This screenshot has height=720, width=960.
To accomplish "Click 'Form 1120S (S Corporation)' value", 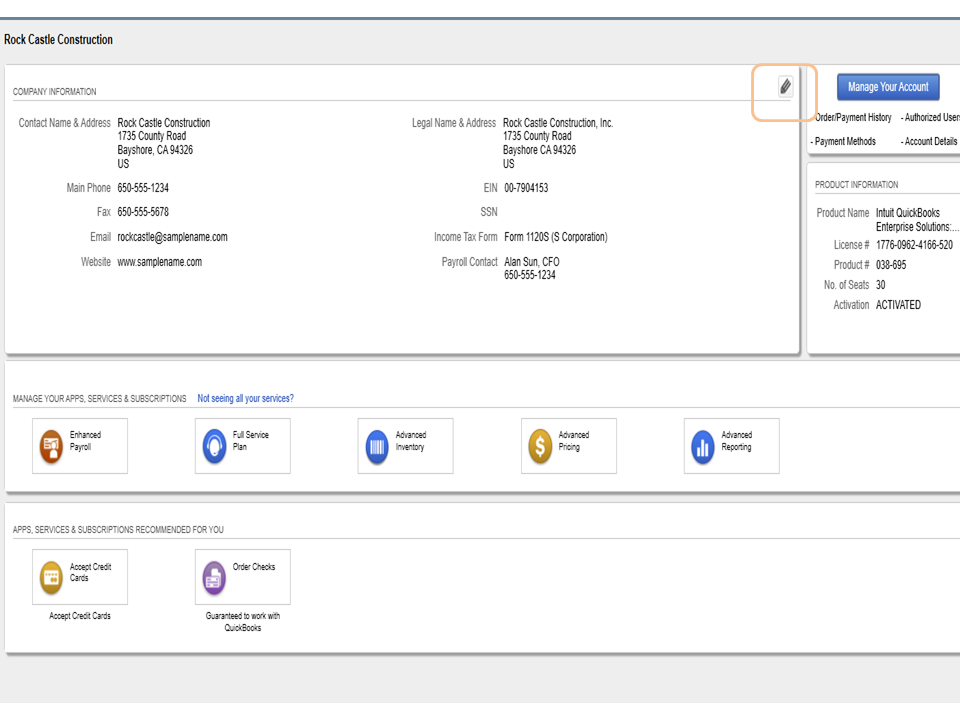I will pos(556,237).
